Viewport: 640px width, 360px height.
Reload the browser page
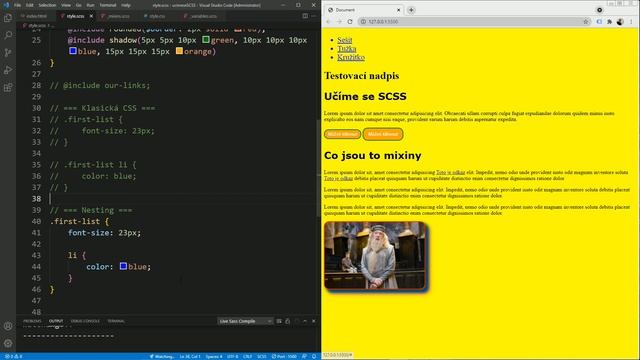click(350, 22)
